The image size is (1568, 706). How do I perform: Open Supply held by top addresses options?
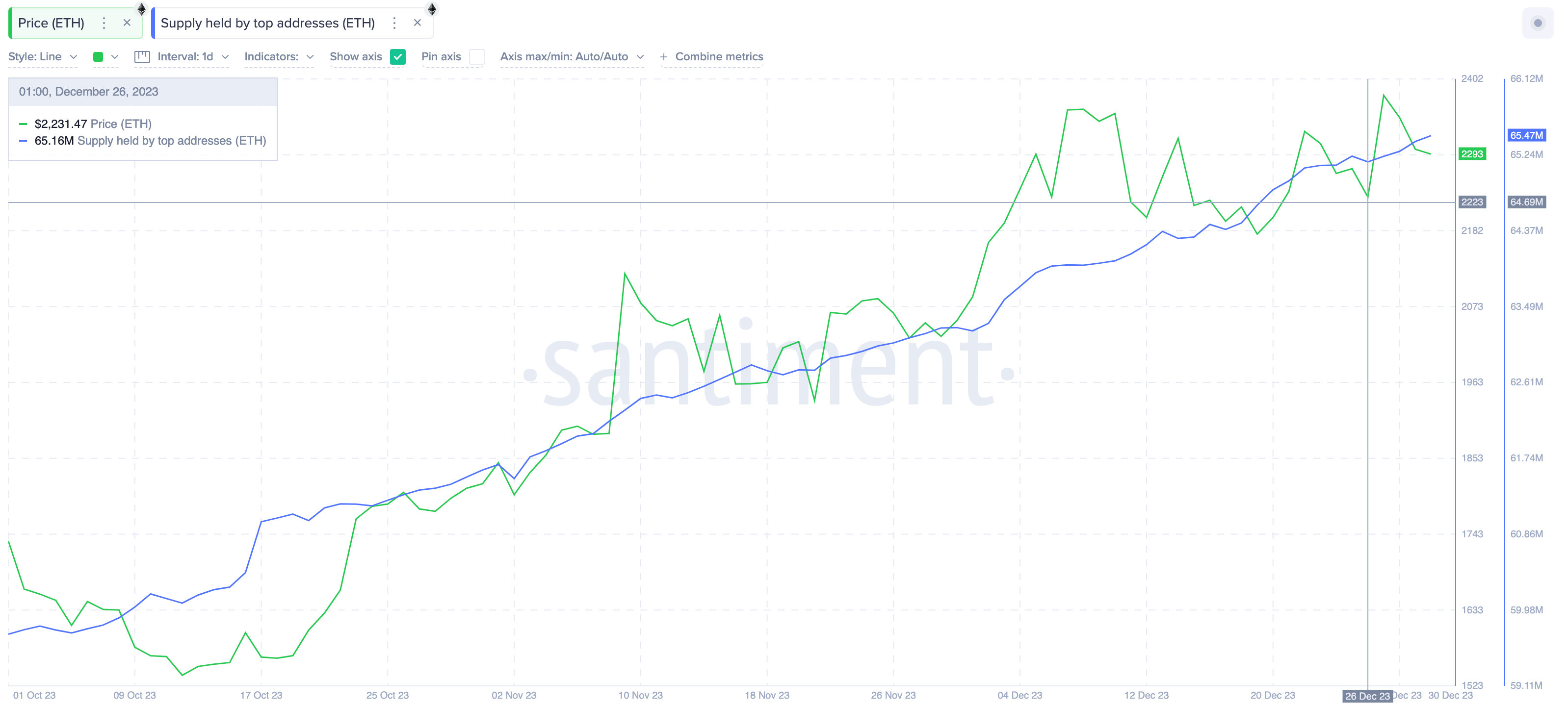(x=394, y=23)
